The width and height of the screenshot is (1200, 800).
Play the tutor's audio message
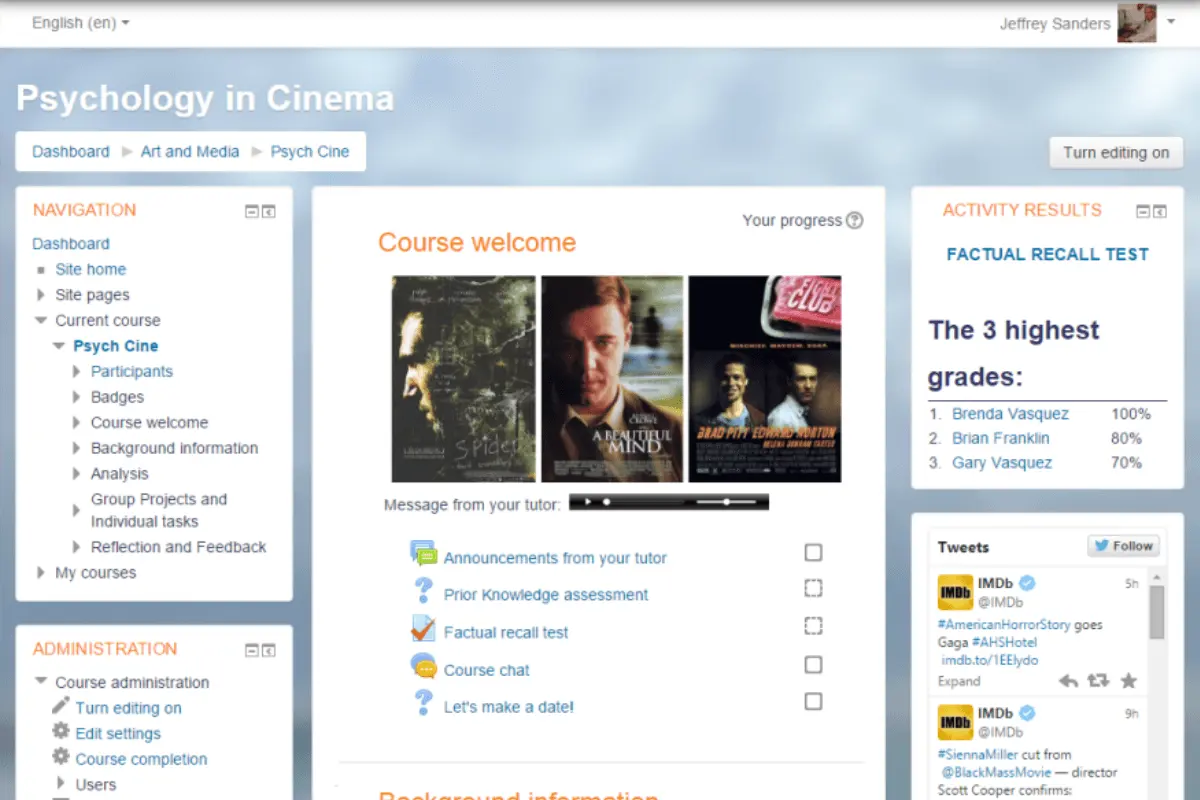click(589, 502)
